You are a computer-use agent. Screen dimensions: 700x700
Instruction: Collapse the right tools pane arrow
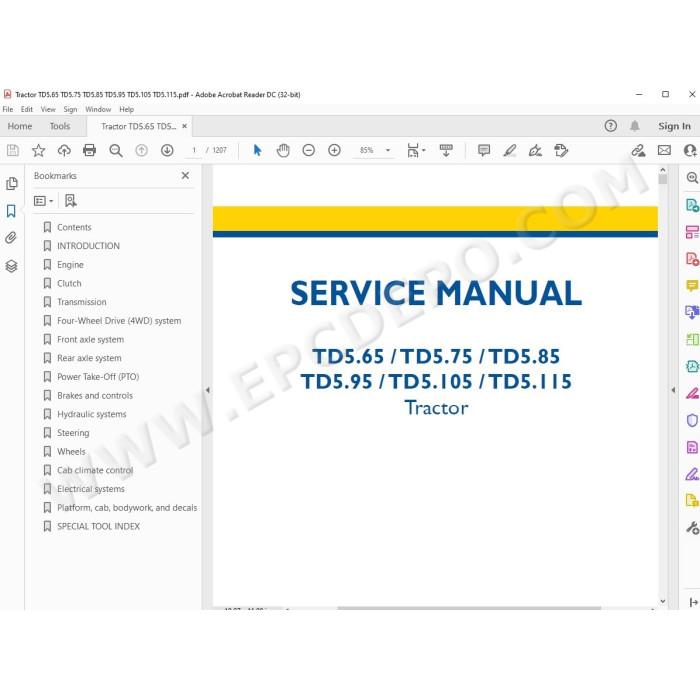[673, 390]
